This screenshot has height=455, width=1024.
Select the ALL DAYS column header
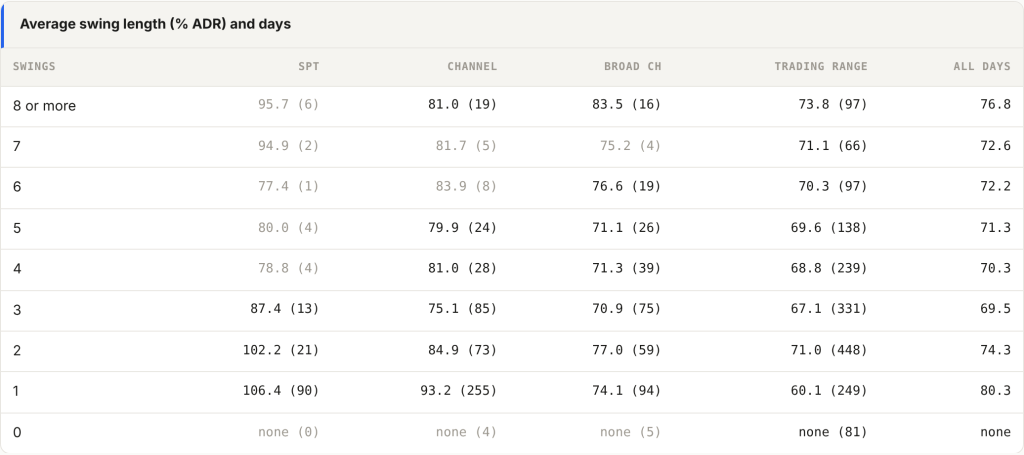982,67
